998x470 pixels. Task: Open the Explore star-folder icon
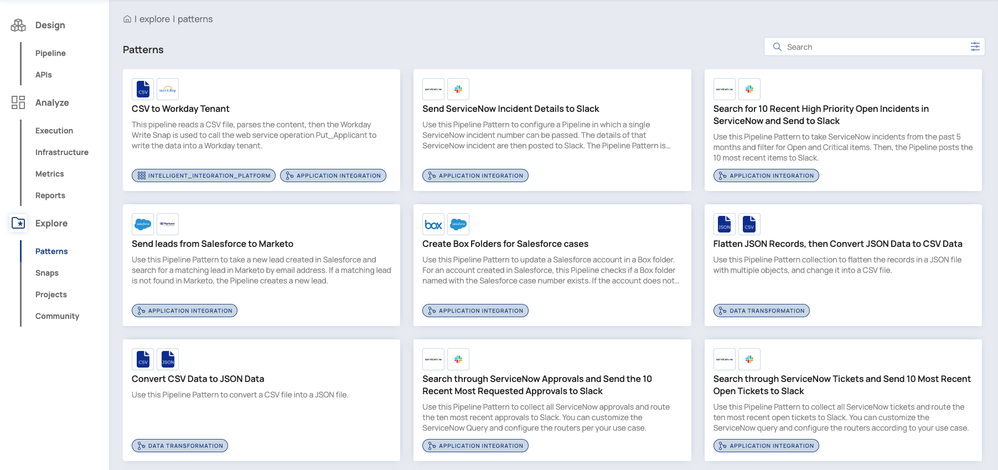18,224
